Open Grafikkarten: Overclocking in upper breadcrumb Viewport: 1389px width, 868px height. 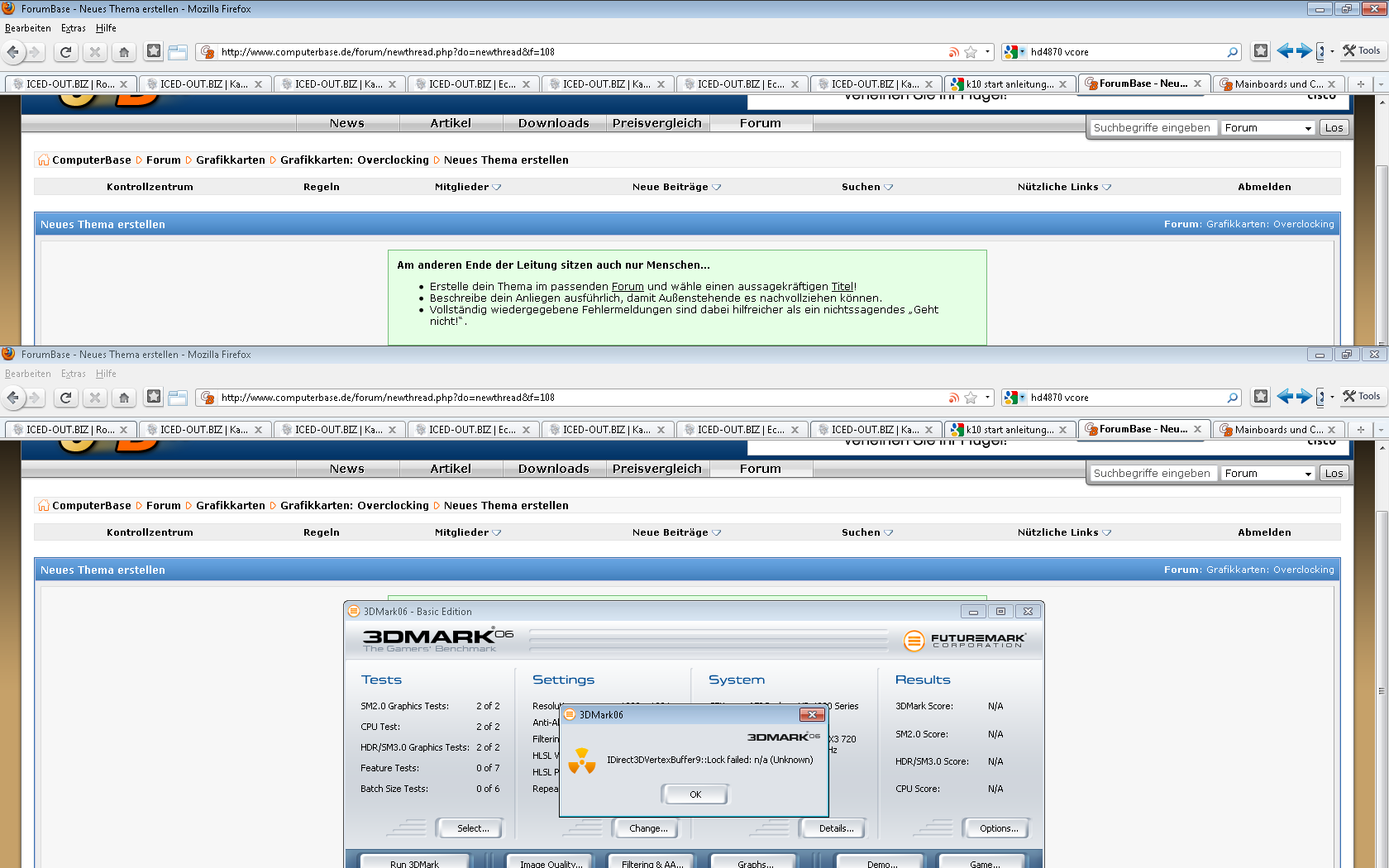(x=355, y=160)
